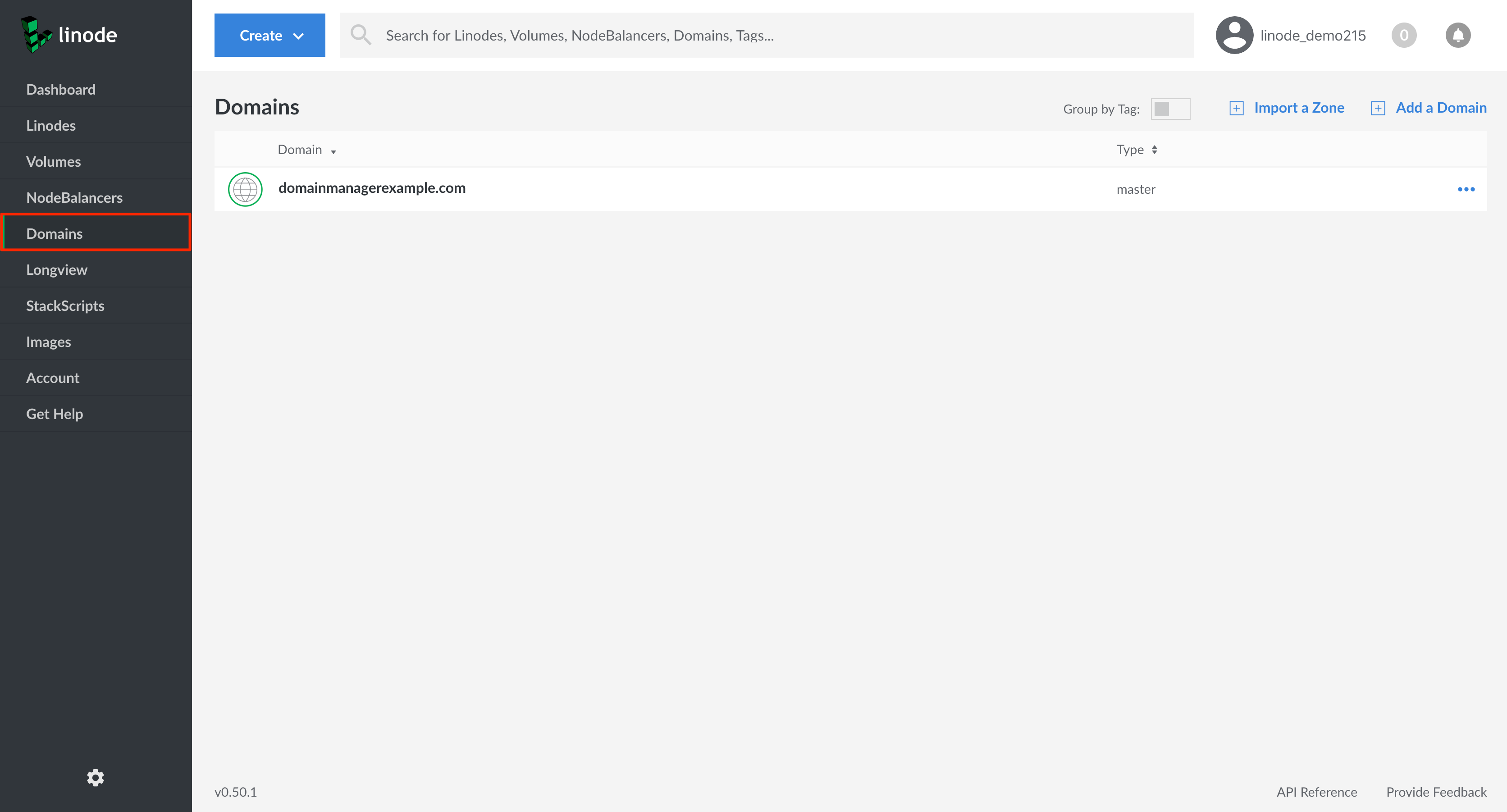The width and height of the screenshot is (1507, 812).
Task: Open the three-dot actions menu for domain
Action: pyautogui.click(x=1466, y=189)
